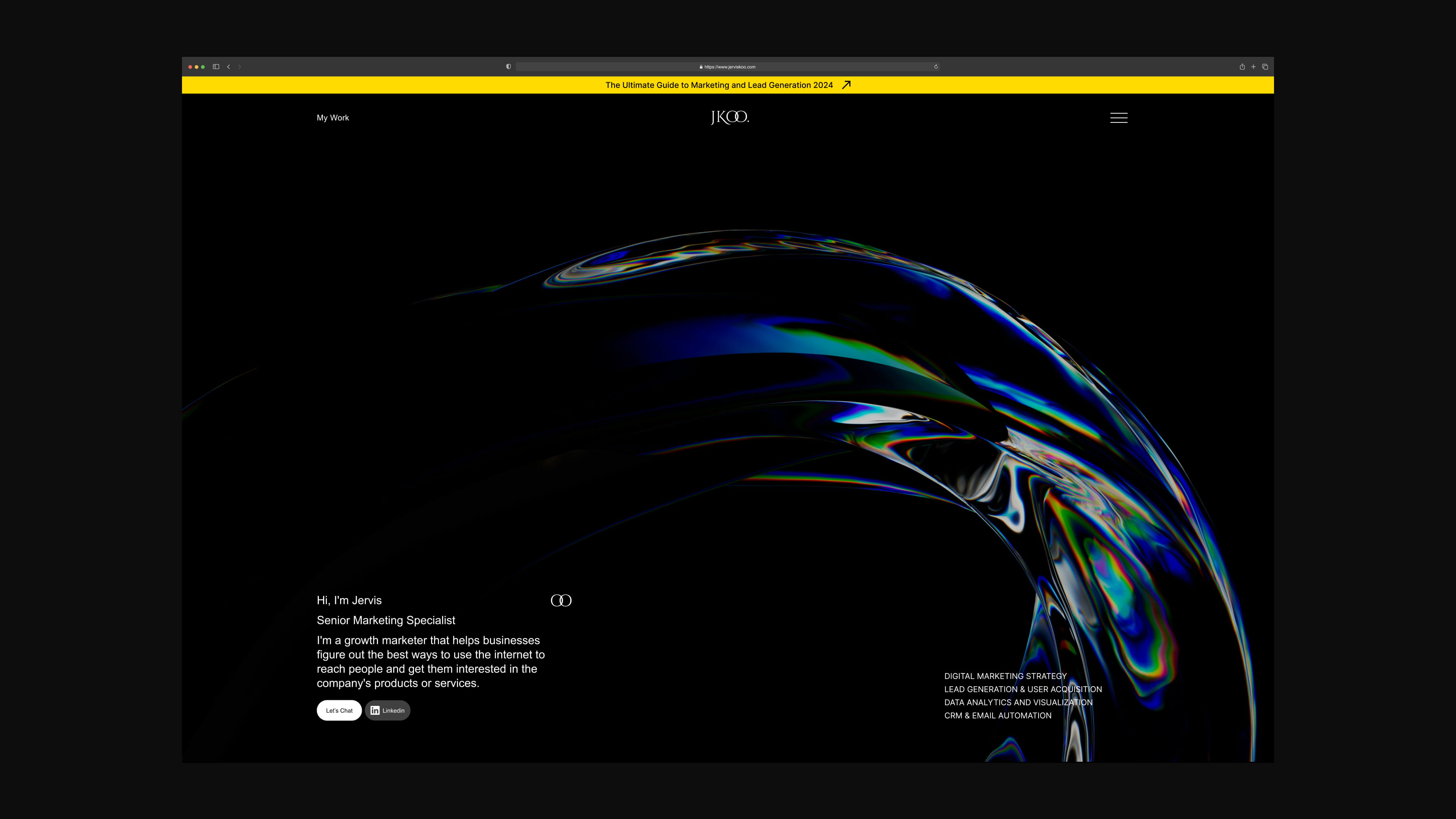
Task: Click the browser forward arrow
Action: 240,67
